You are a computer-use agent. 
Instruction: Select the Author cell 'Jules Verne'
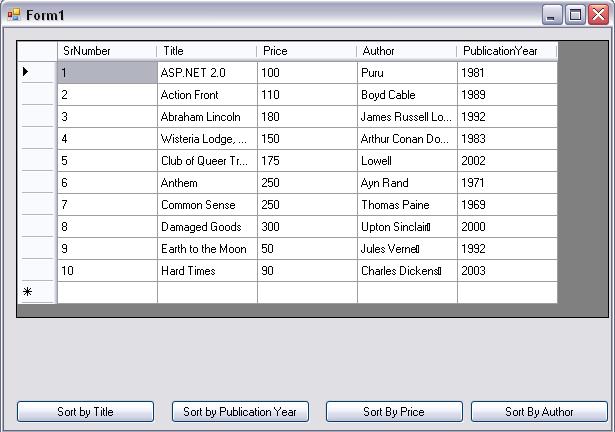tap(407, 248)
